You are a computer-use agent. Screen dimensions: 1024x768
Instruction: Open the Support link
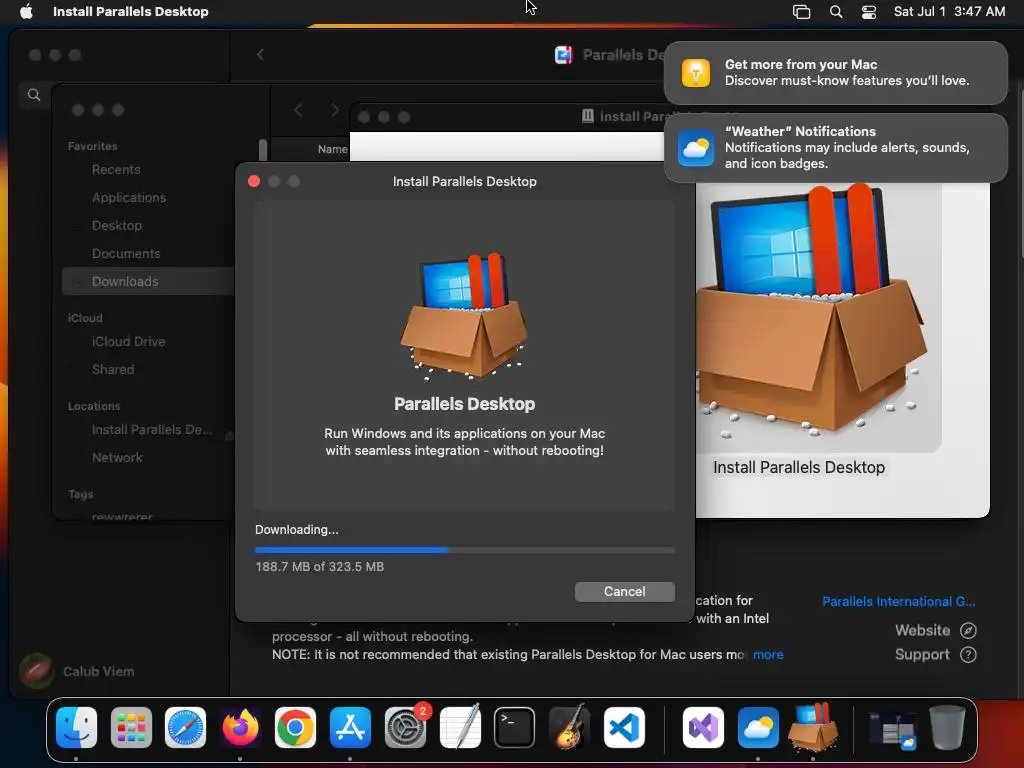[x=936, y=654]
